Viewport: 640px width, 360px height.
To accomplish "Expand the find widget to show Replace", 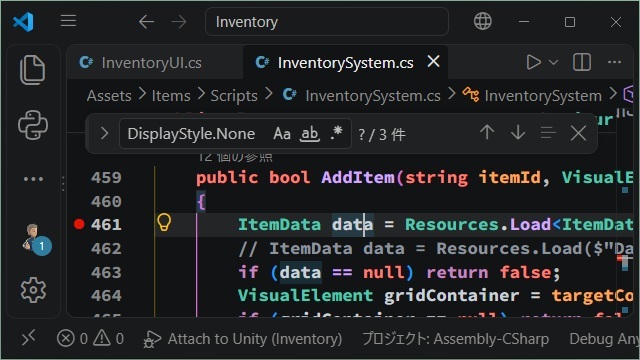I will coord(104,133).
